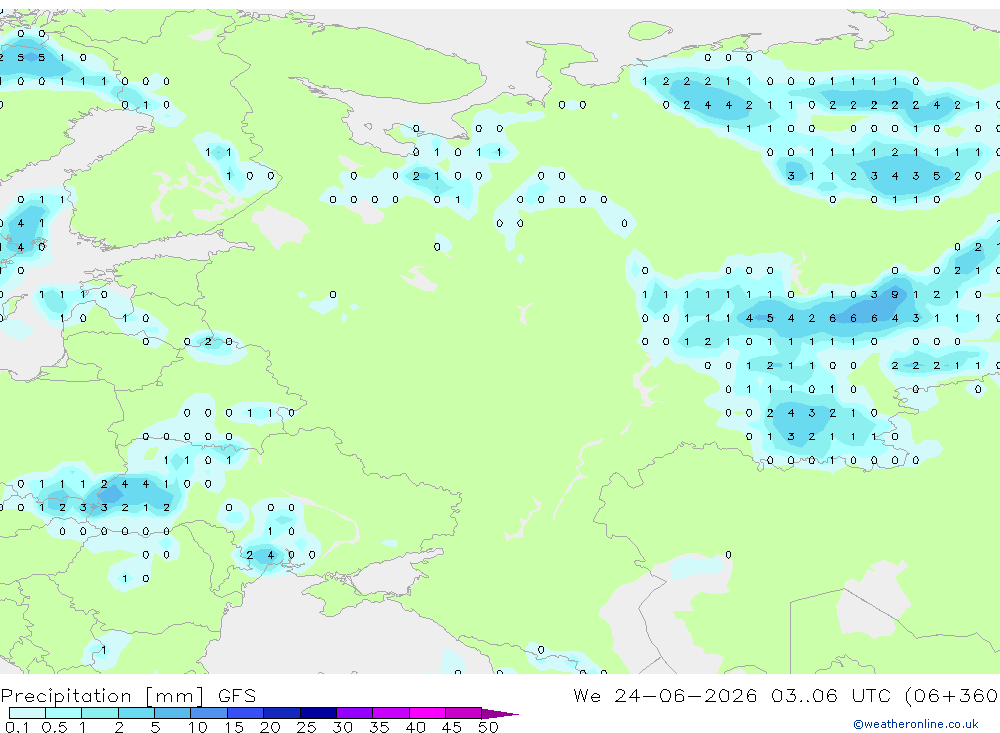Image resolution: width=1000 pixels, height=733 pixels.
Task: Pick the legend swatch between 5 and 10
Action: (173, 713)
